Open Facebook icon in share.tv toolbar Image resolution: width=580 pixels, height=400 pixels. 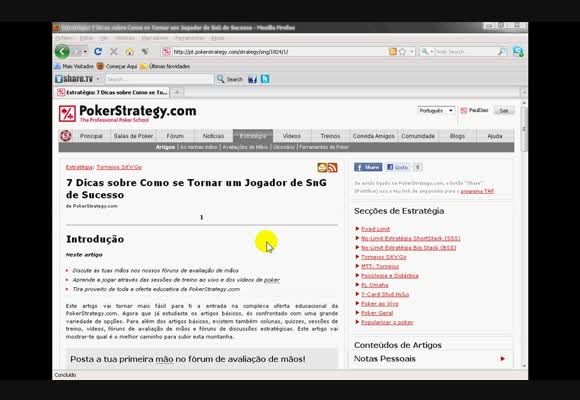click(x=252, y=79)
